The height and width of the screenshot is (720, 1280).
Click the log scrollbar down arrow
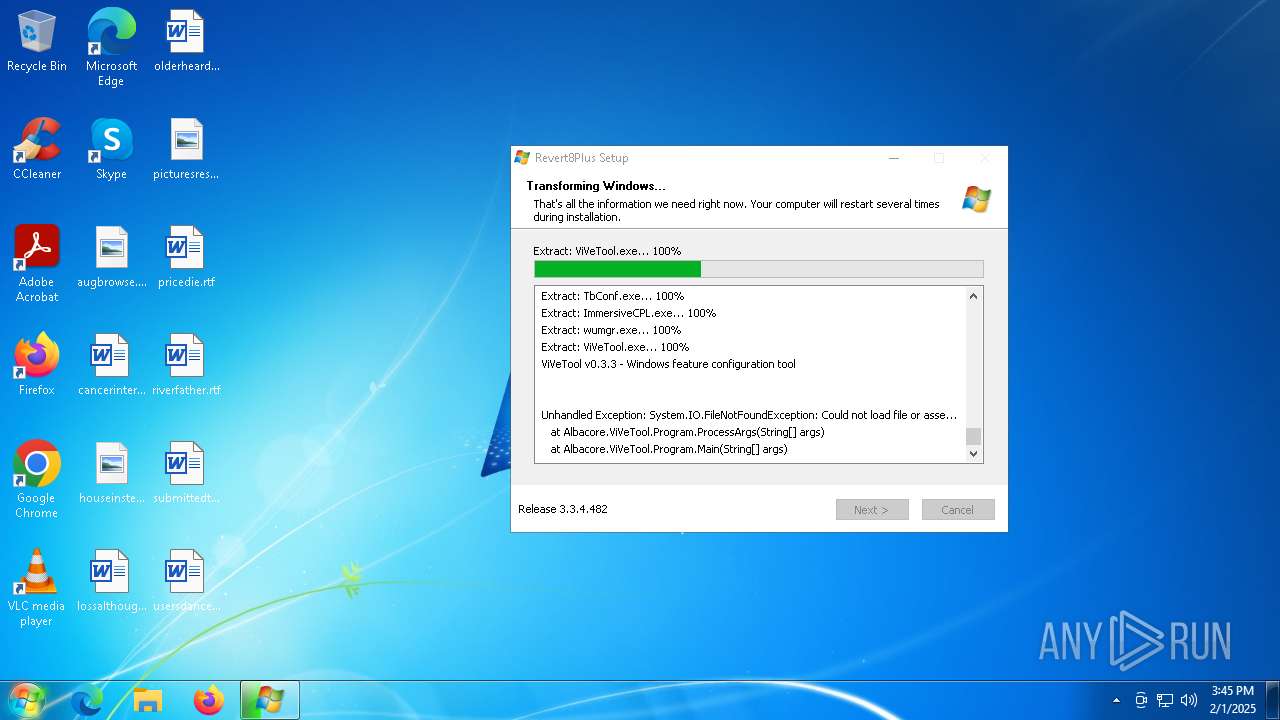[x=974, y=454]
